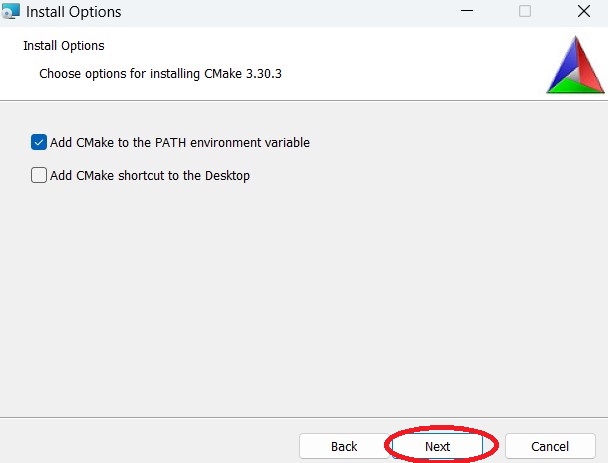608x463 pixels.
Task: Minimize the Install Options window
Action: (466, 12)
